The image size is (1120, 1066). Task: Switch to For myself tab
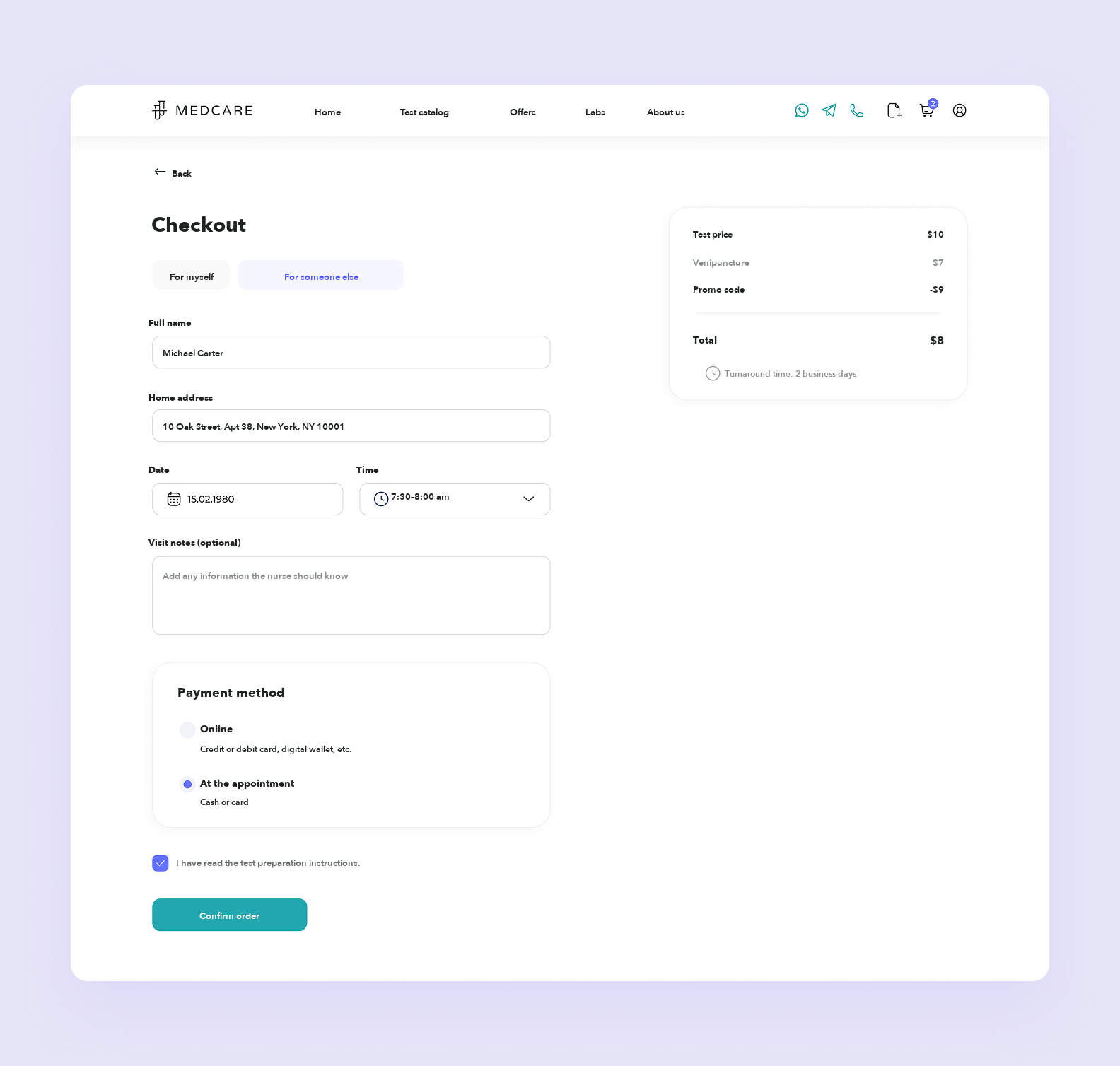click(x=191, y=275)
